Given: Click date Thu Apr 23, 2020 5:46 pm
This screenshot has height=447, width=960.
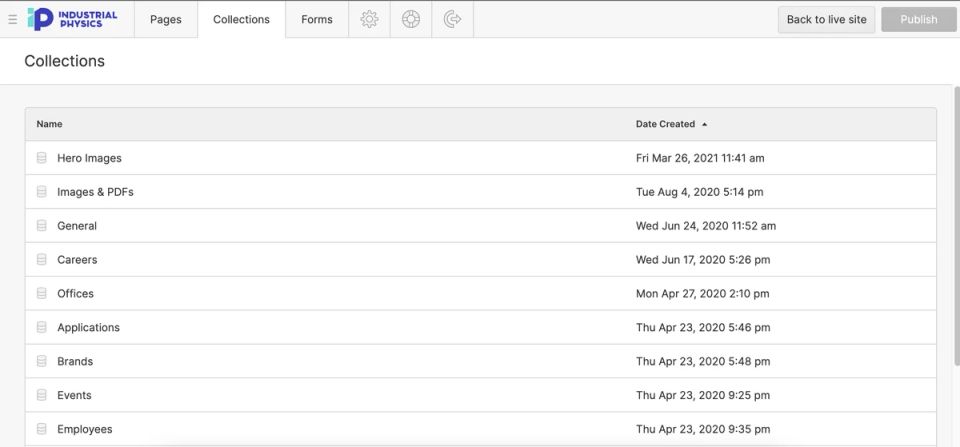Looking at the screenshot, I should click(703, 328).
